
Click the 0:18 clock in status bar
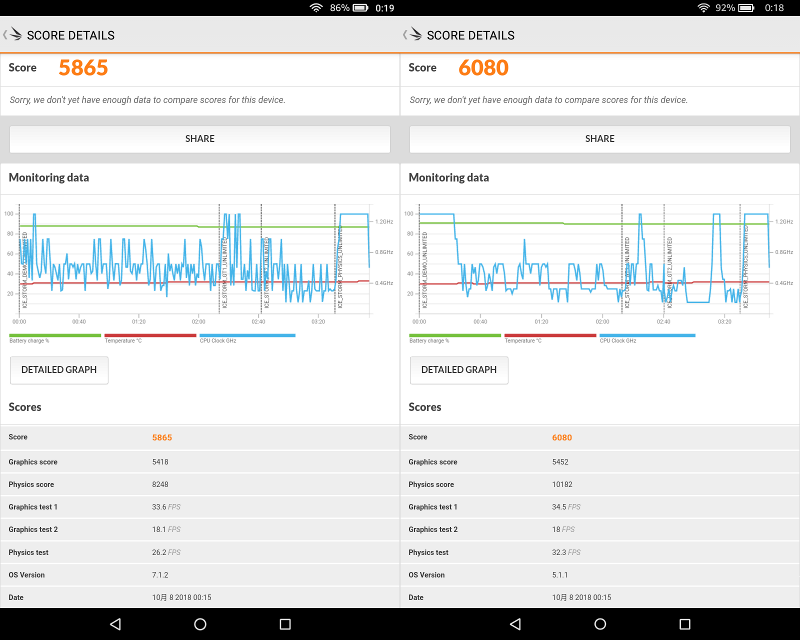click(774, 8)
